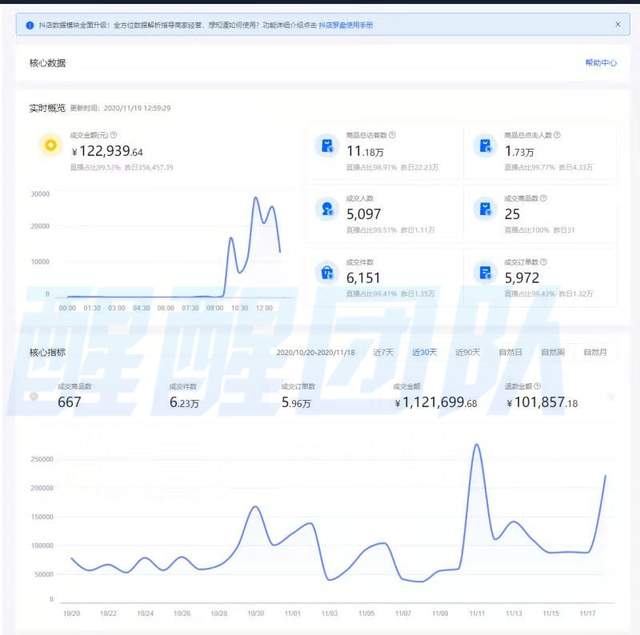This screenshot has width=640, height=635.
Task: Click the 商品总点击人数 card icon
Action: [x=485, y=146]
